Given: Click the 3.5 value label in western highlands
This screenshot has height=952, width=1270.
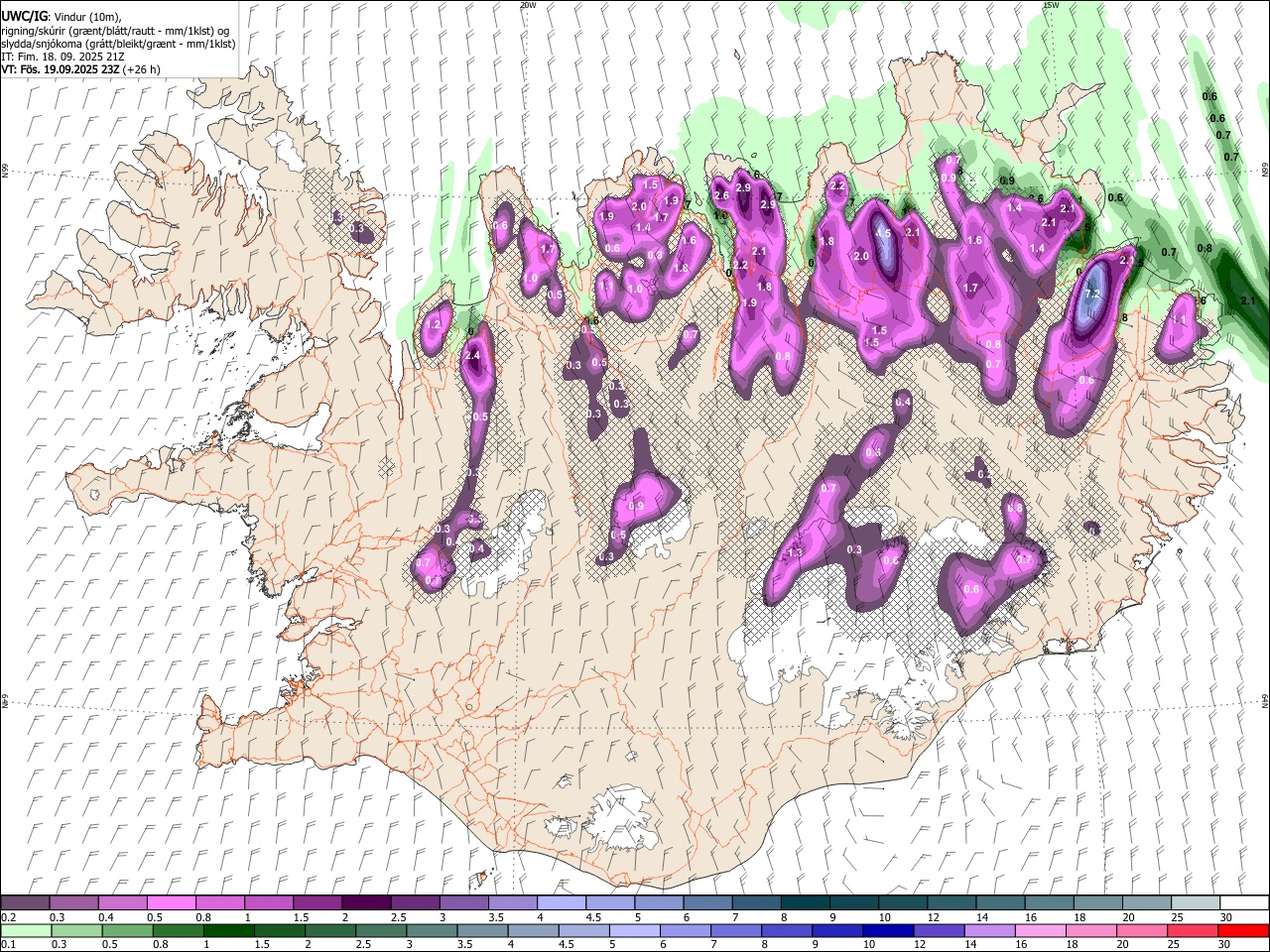Looking at the screenshot, I should [474, 519].
